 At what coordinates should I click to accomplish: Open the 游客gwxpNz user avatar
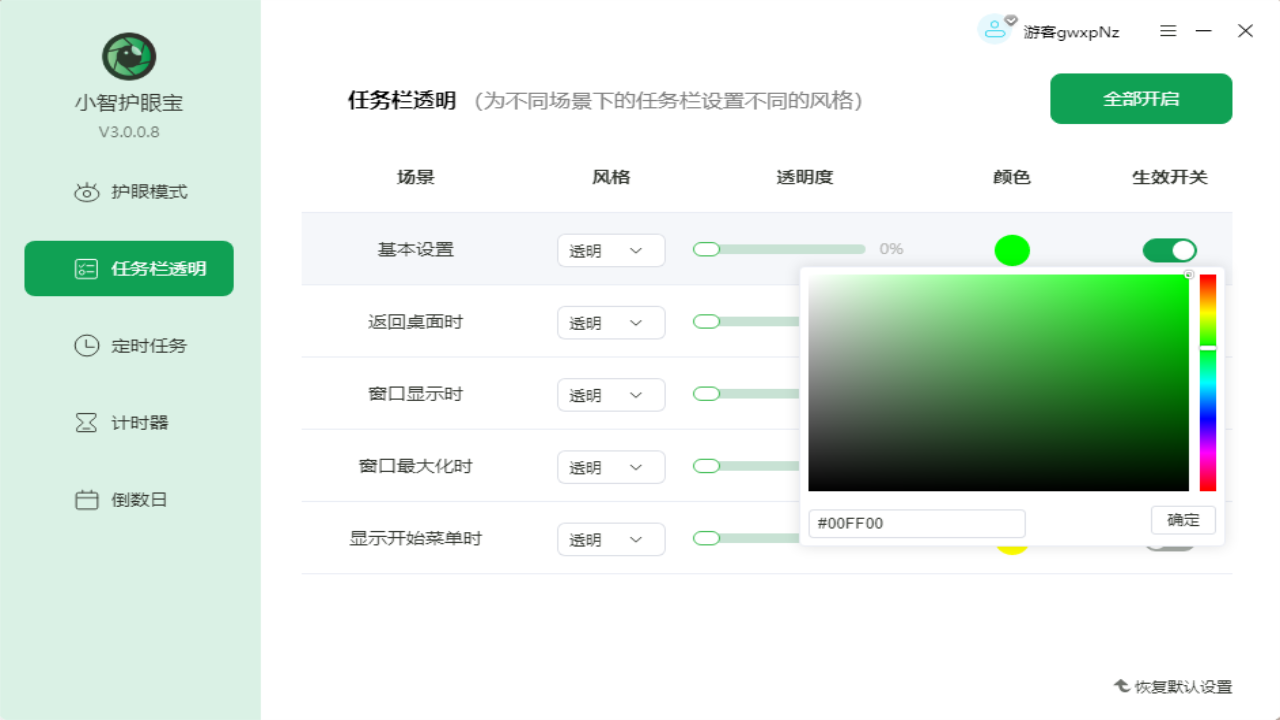995,29
